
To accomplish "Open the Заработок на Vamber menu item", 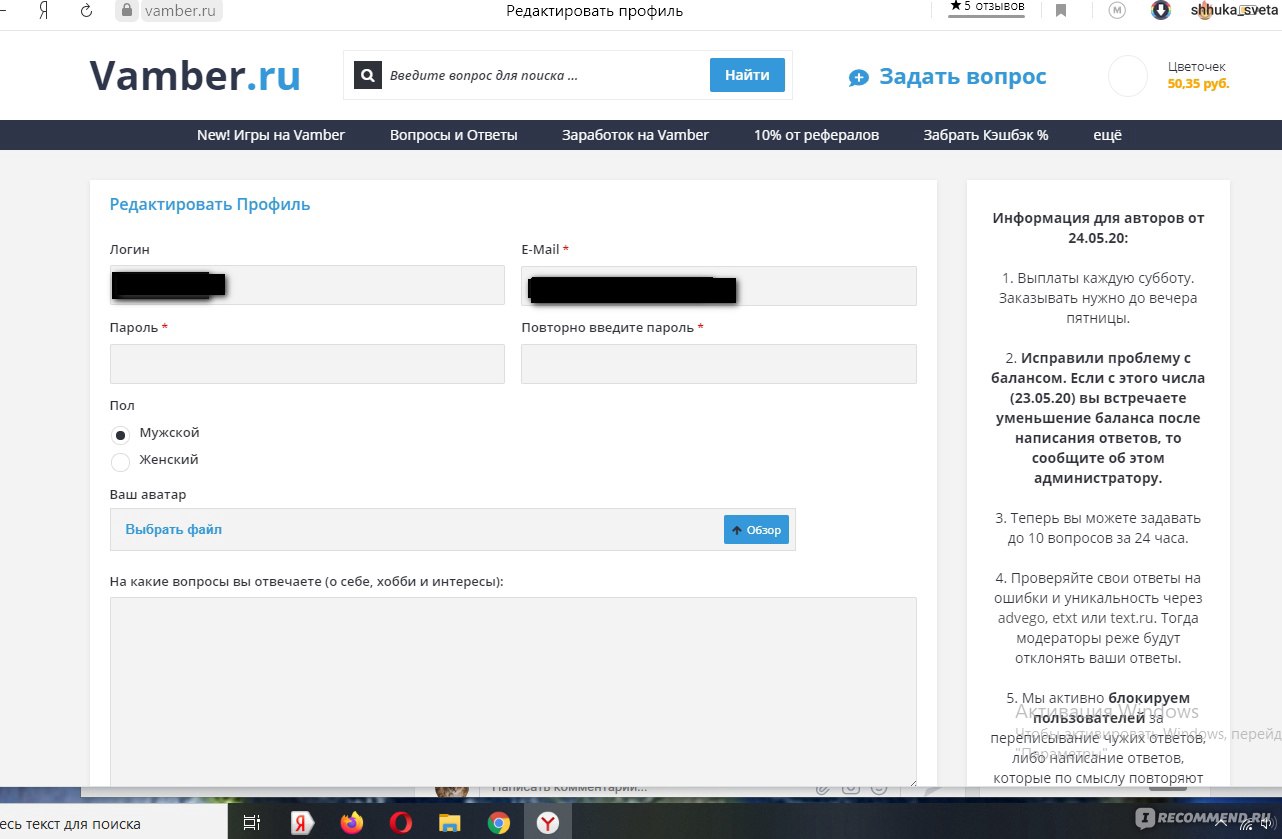I will coord(635,135).
